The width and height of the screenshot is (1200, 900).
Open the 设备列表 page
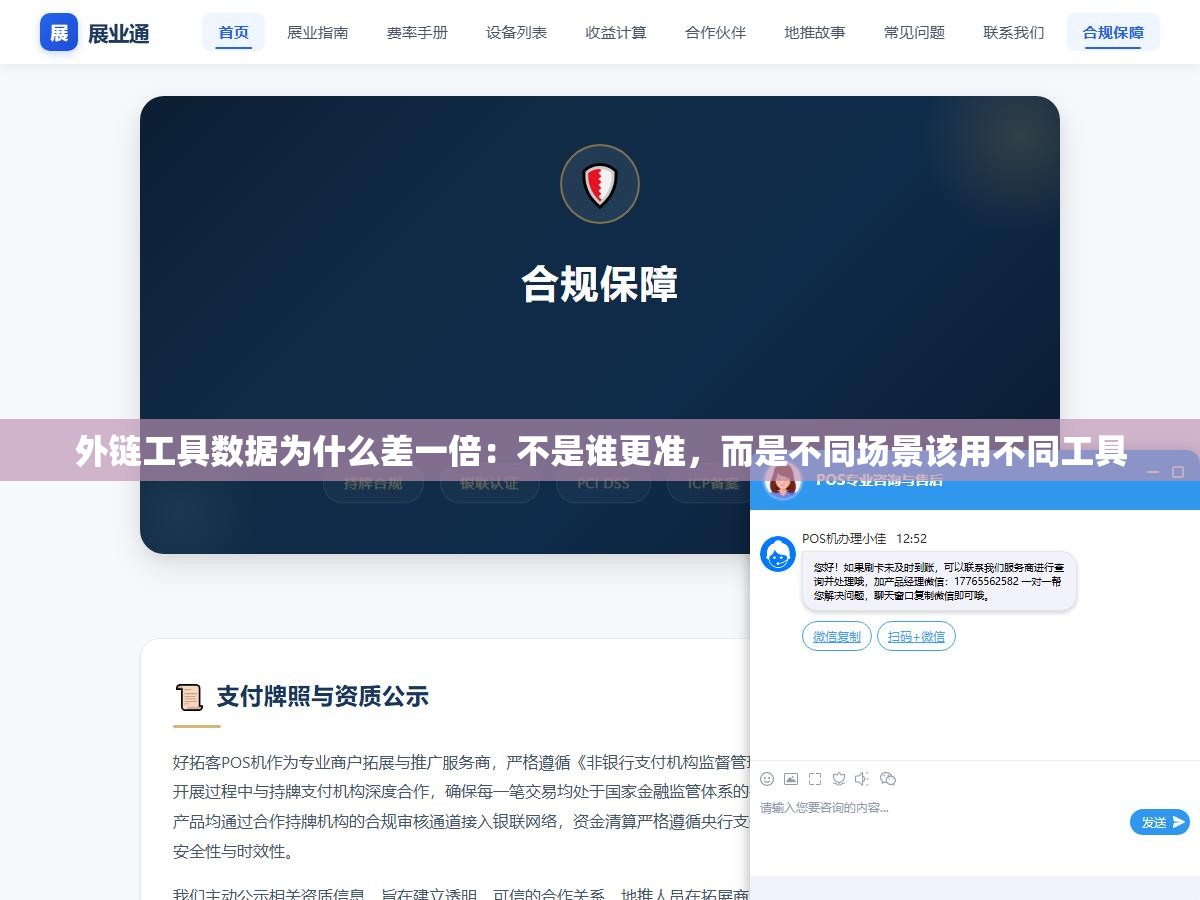tap(517, 32)
